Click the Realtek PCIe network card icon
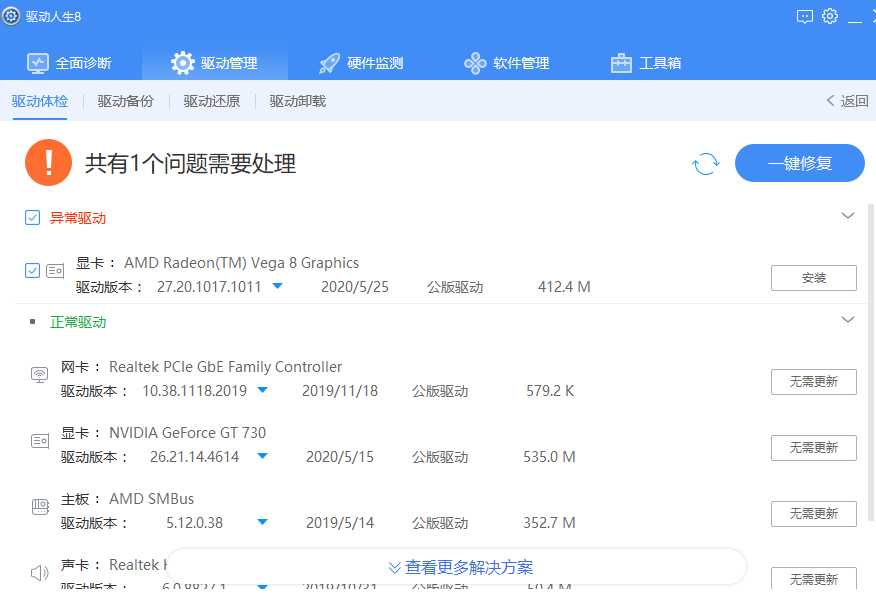 click(40, 374)
